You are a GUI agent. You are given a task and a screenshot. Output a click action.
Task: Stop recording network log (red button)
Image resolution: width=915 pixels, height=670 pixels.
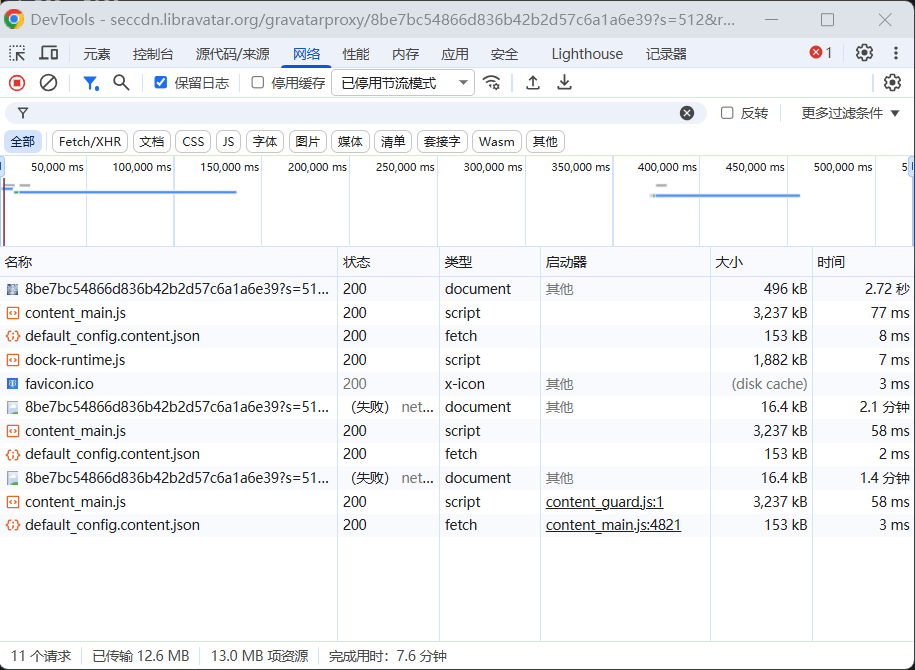pos(17,83)
